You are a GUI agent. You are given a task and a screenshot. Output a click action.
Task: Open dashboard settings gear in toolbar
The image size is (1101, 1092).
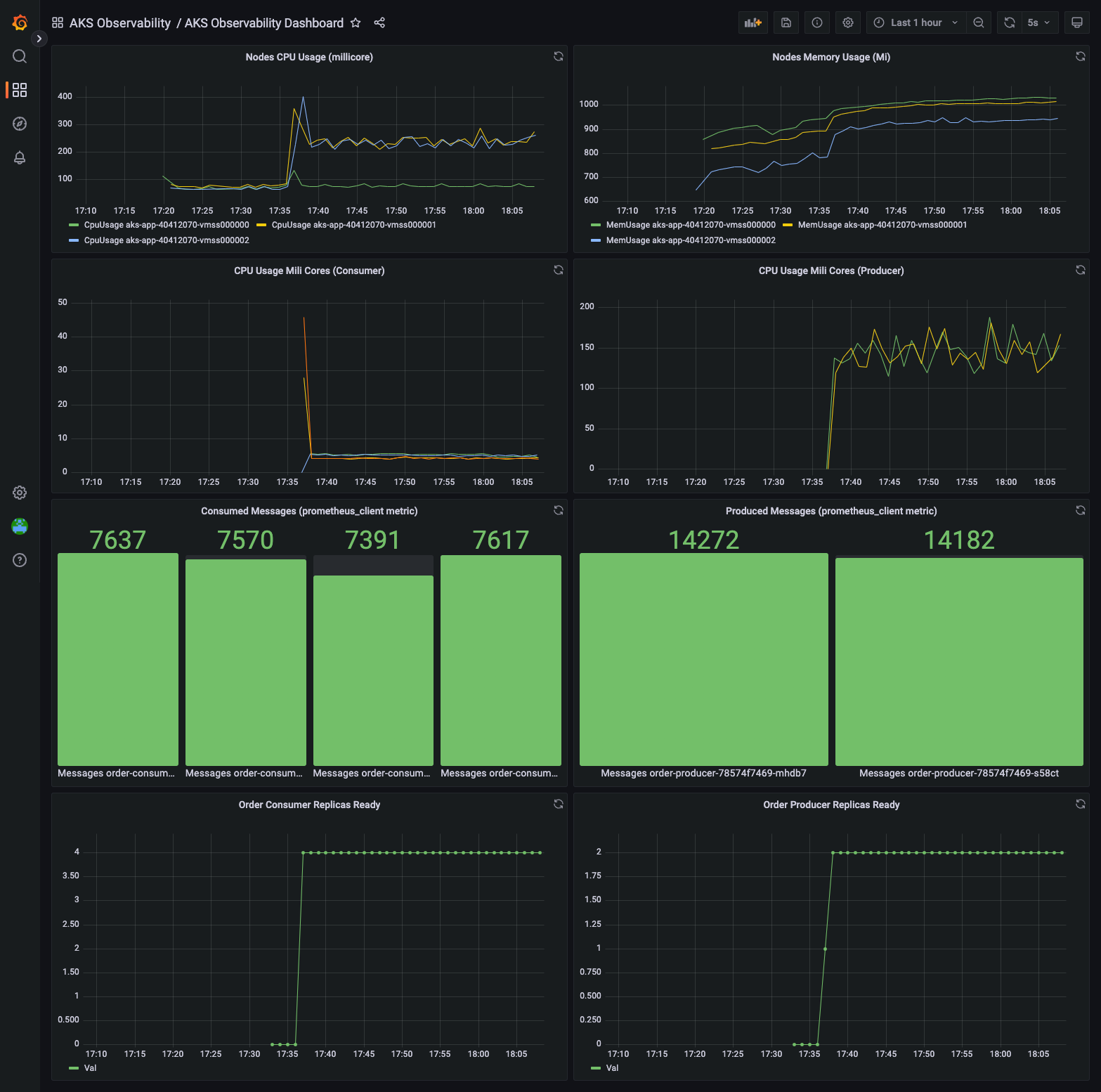[x=848, y=22]
